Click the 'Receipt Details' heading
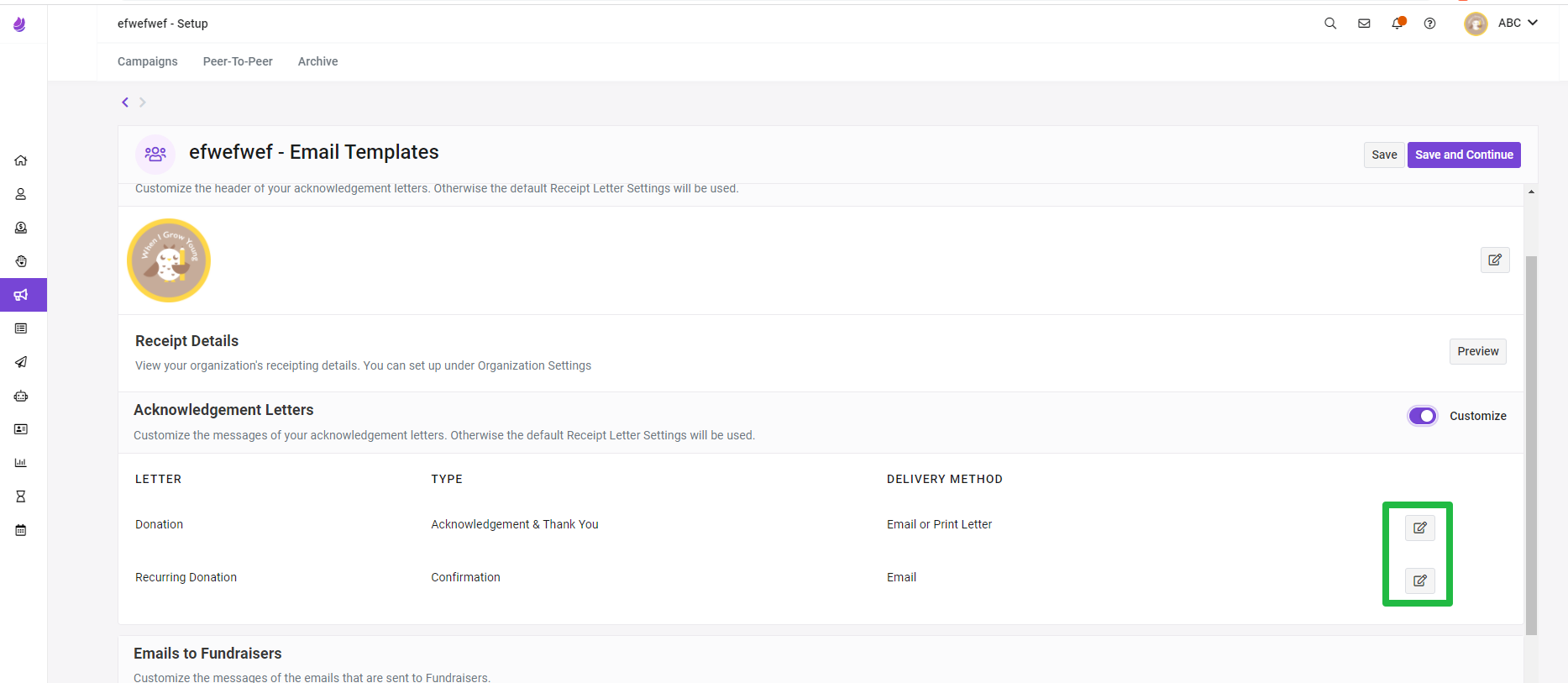Screen dimensions: 1568x683 187,341
